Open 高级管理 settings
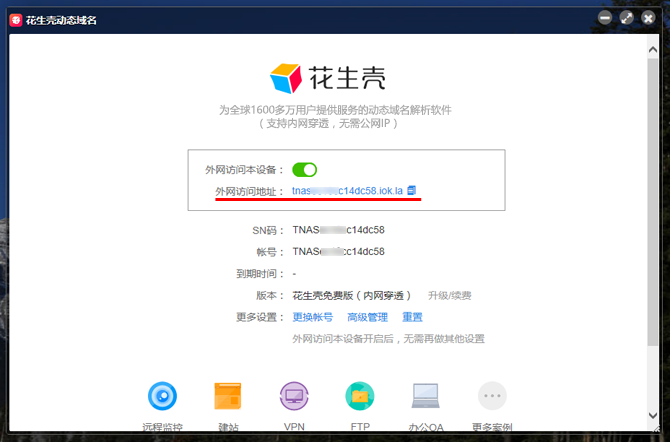Viewport: 670px width, 442px height. (367, 317)
